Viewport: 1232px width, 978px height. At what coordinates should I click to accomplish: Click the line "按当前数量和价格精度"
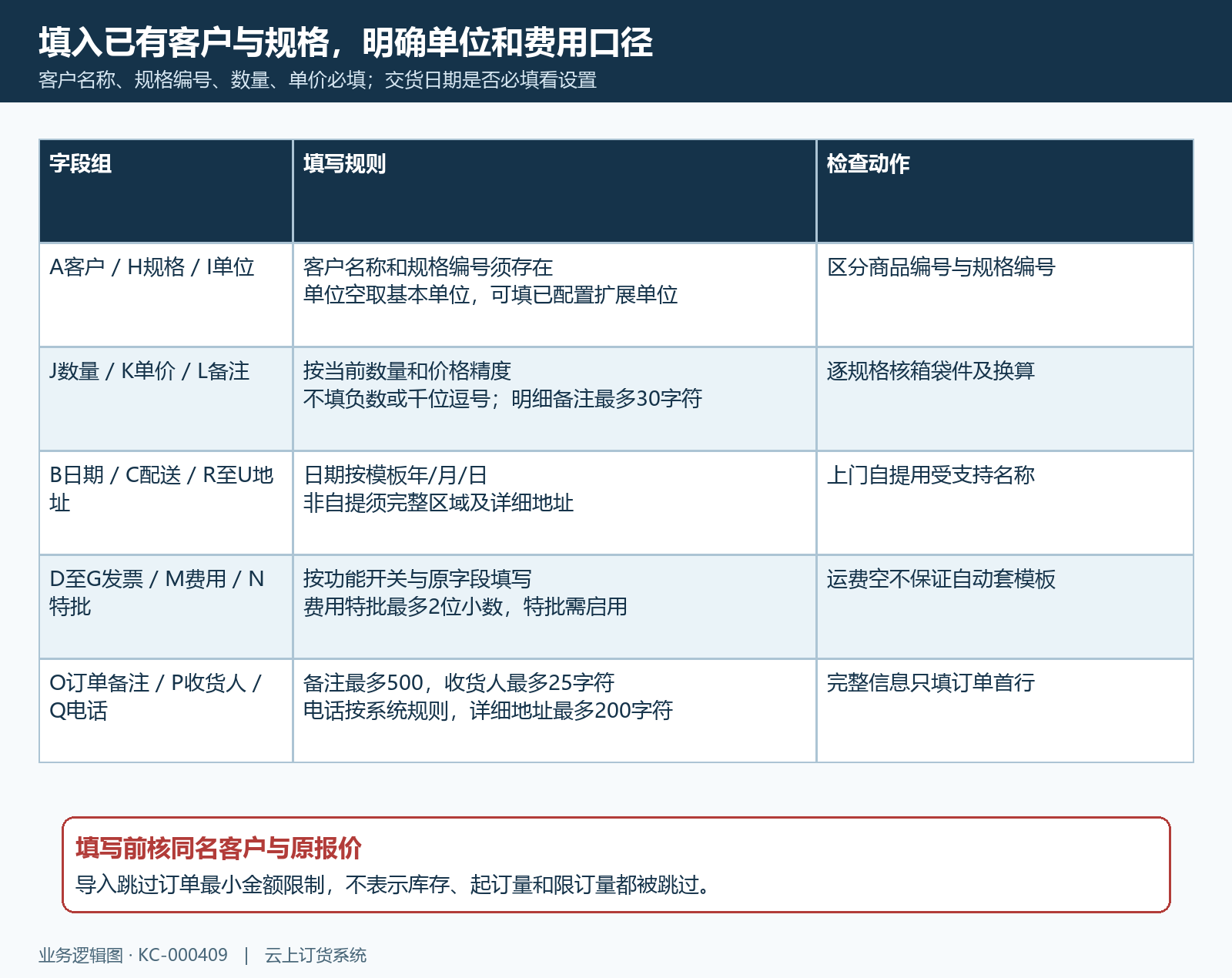pyautogui.click(x=407, y=371)
